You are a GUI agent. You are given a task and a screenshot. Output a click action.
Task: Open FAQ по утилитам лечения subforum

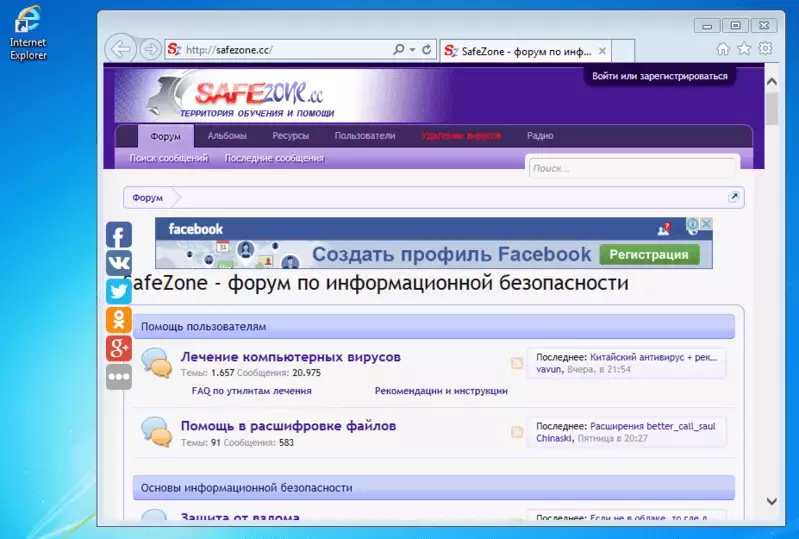[x=251, y=391]
